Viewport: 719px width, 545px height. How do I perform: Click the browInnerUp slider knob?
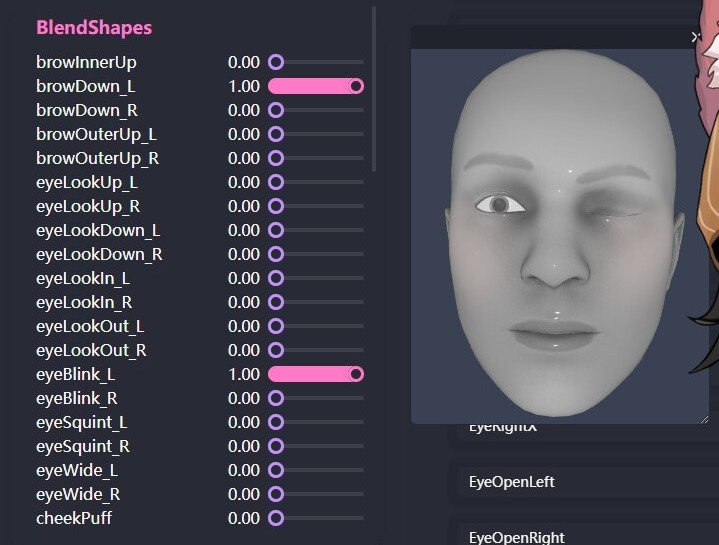tap(276, 62)
